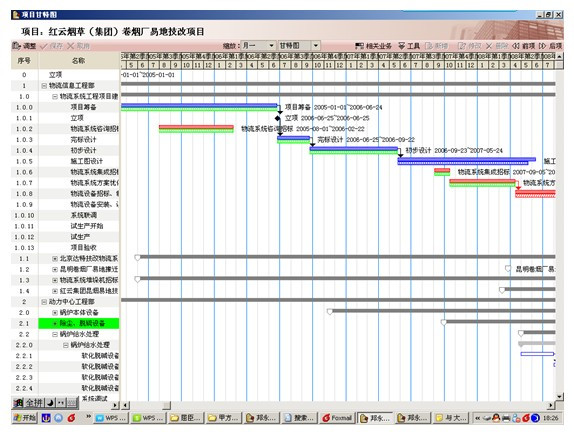Click the blue 施工图设计 Gantt bar

466,161
